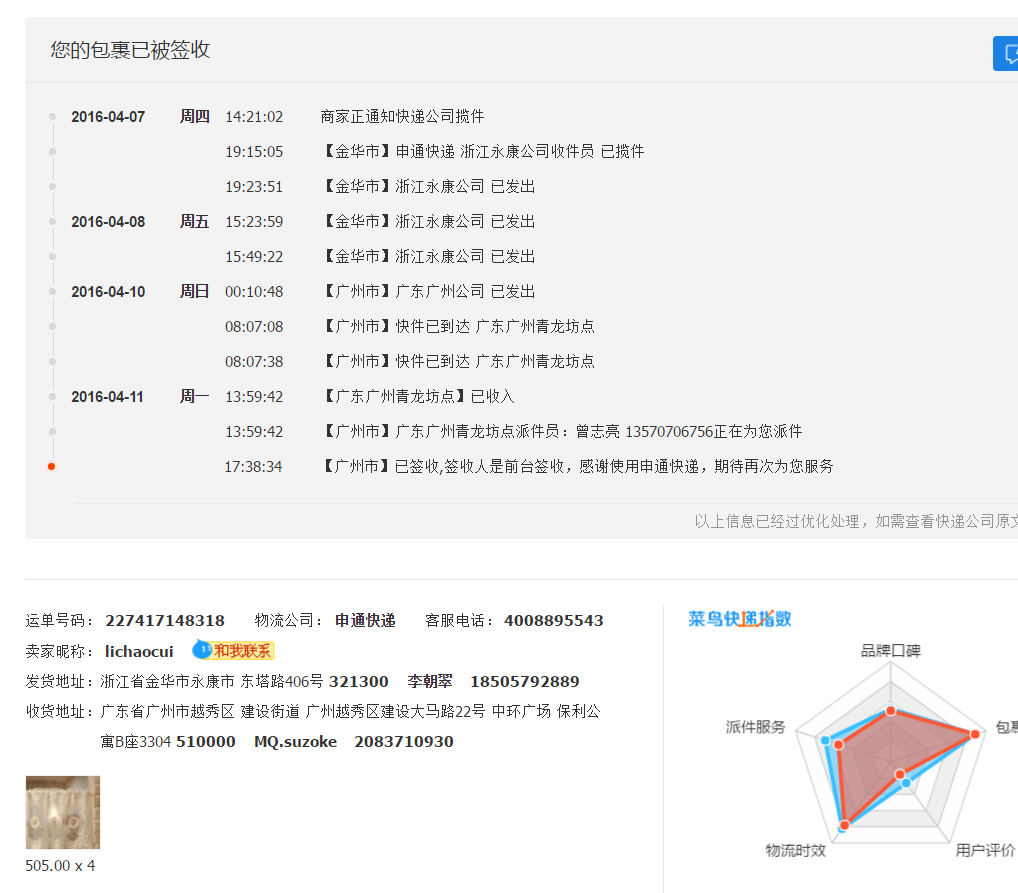Screen dimensions: 1018x893
Task: Click date 2016-04-08
Action: click(x=108, y=222)
